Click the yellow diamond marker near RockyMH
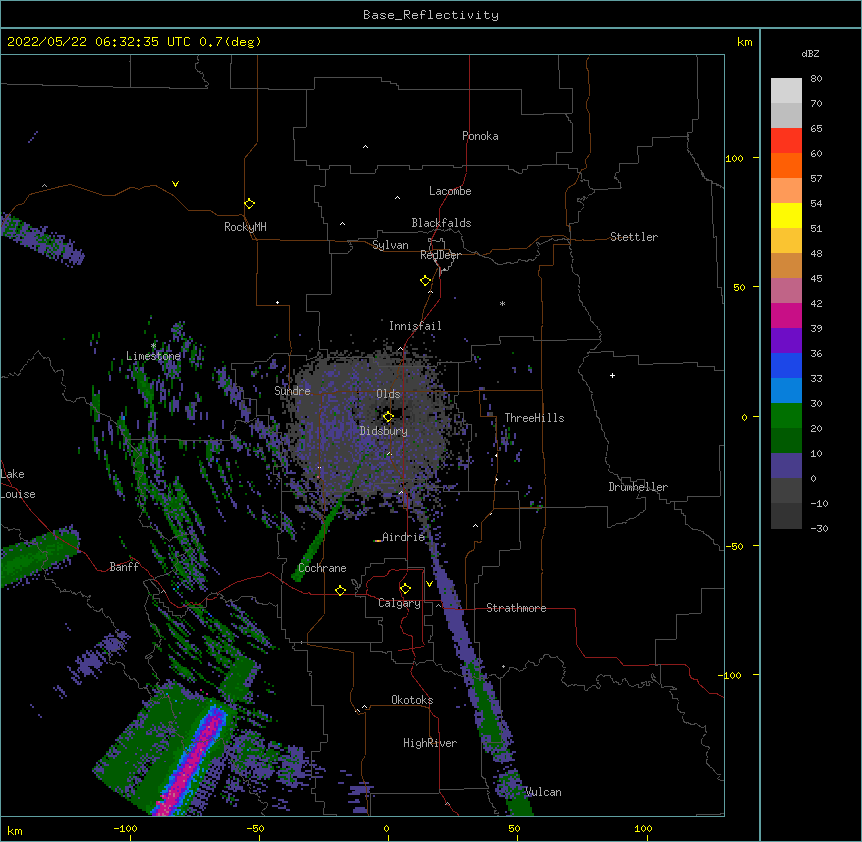 pyautogui.click(x=250, y=204)
